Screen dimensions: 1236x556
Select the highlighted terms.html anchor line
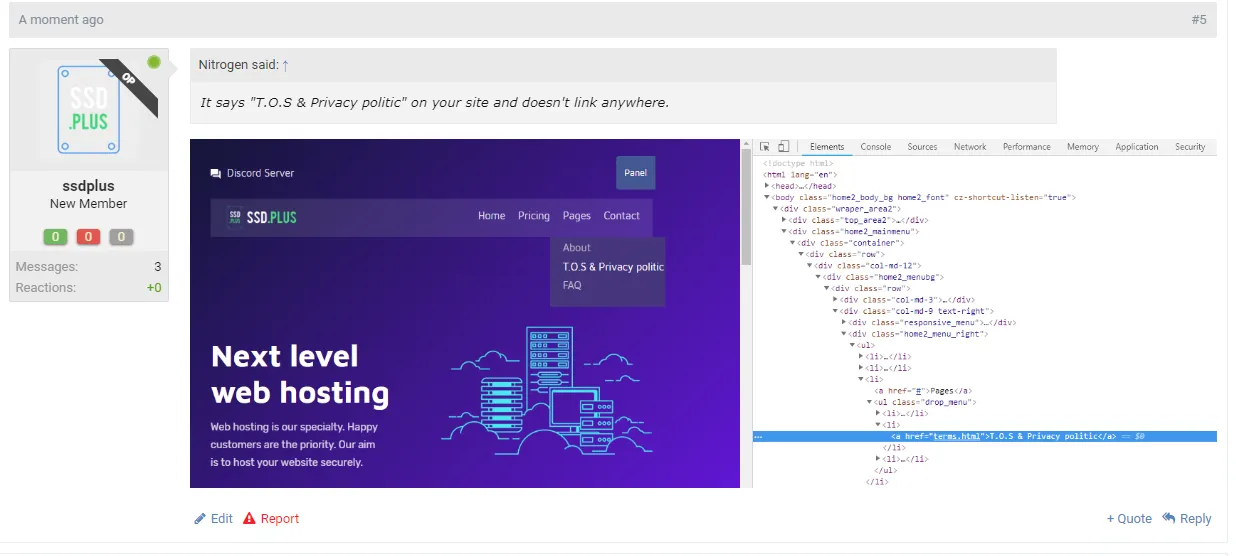coord(984,436)
